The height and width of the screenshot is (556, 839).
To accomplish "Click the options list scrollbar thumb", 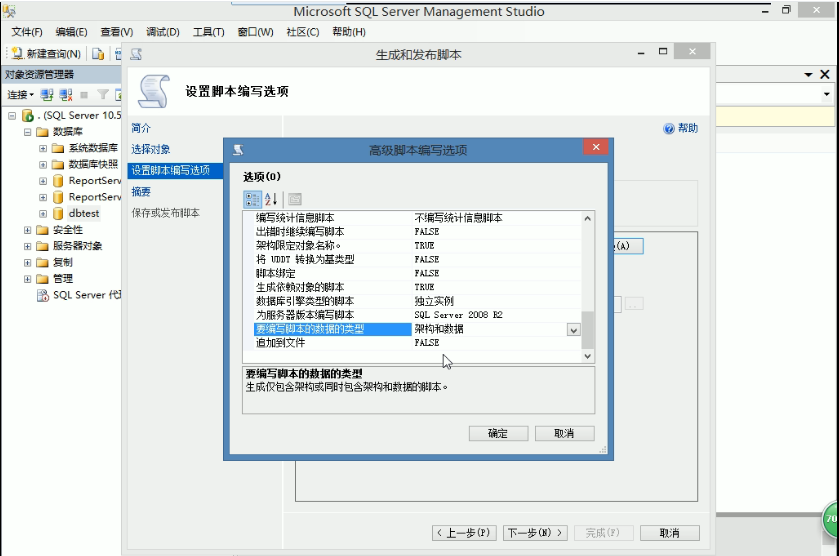I will point(587,330).
